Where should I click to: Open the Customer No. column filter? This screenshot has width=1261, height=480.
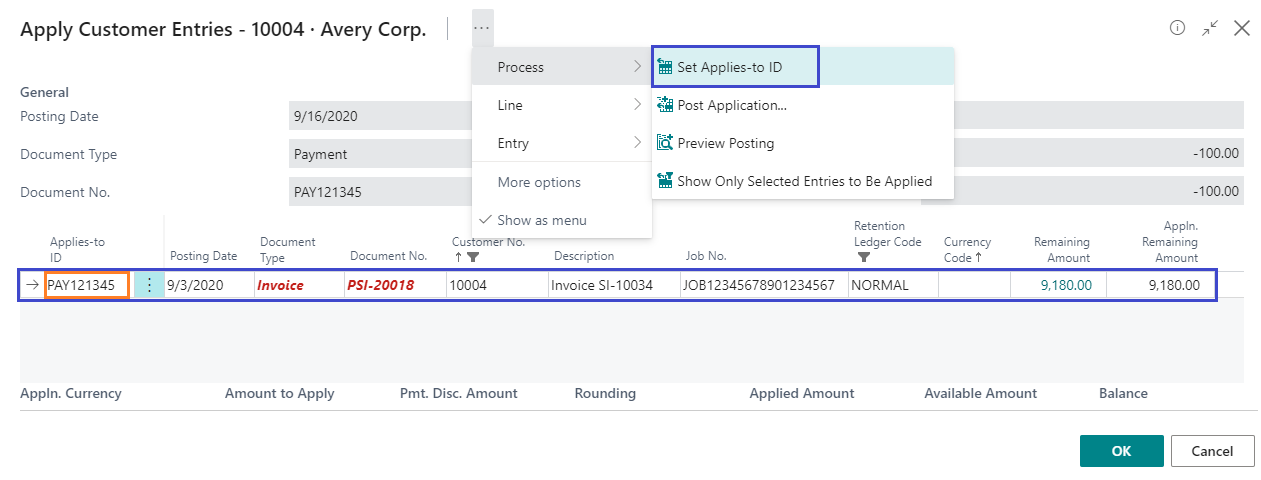click(x=473, y=257)
